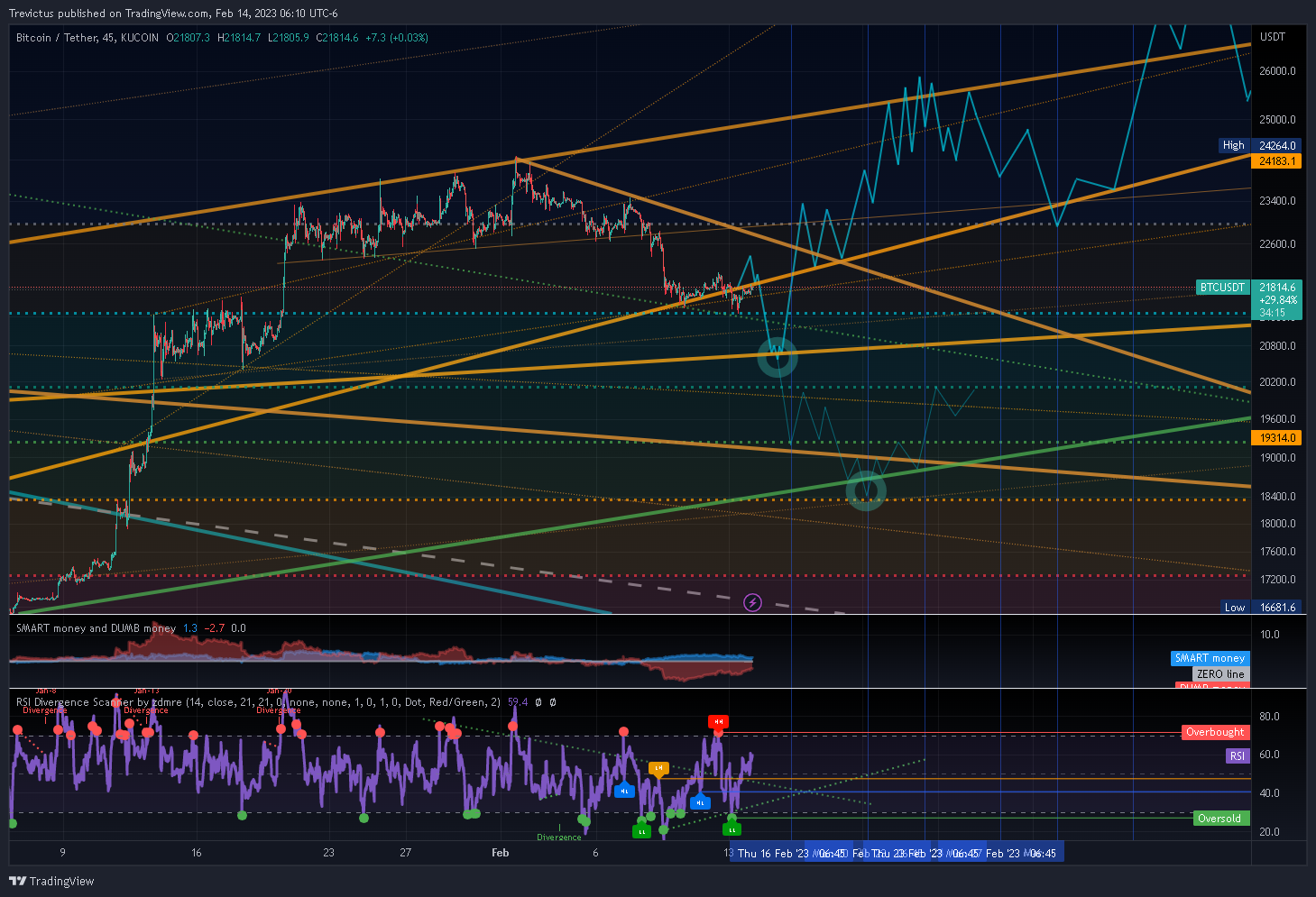Click the teal circle marker near 20800 level

777,357
